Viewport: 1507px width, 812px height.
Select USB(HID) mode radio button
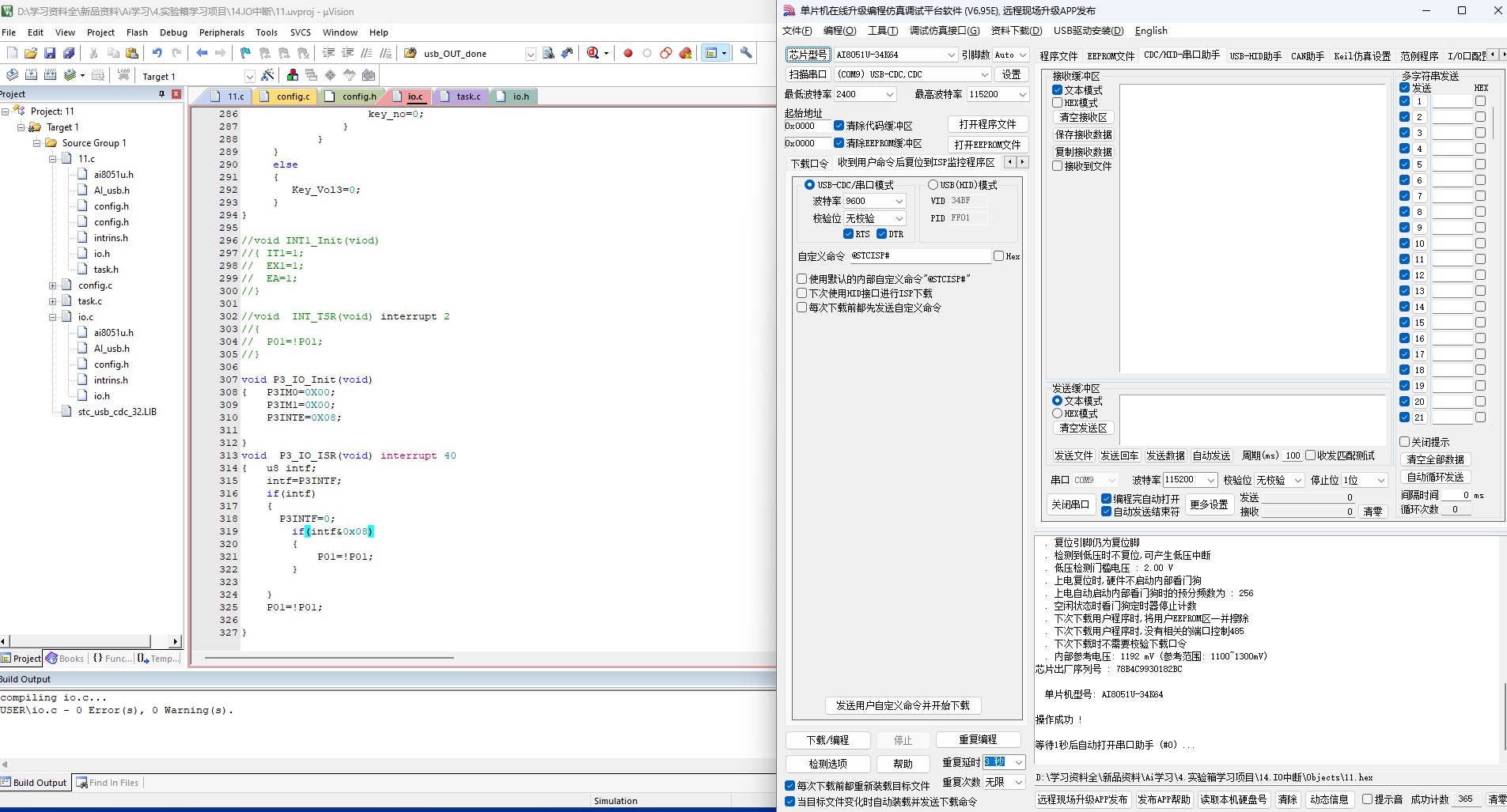point(933,185)
